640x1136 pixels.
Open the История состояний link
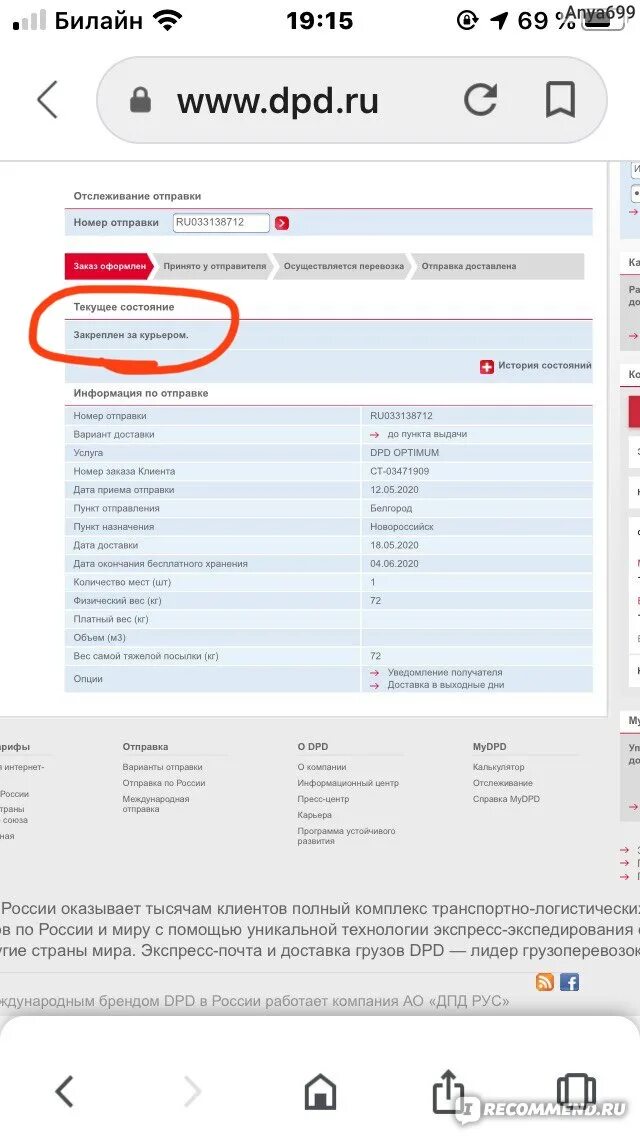544,366
